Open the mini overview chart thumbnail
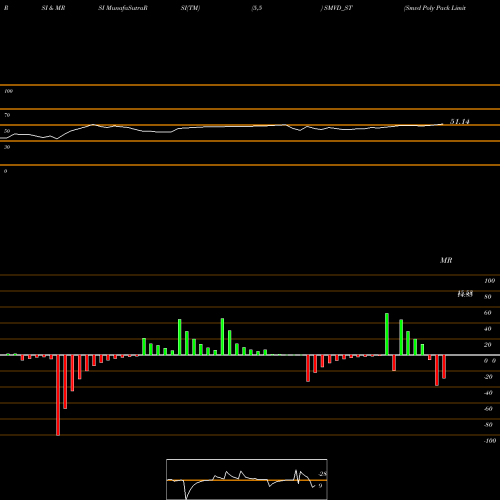The width and height of the screenshot is (500, 500). click(x=247, y=479)
